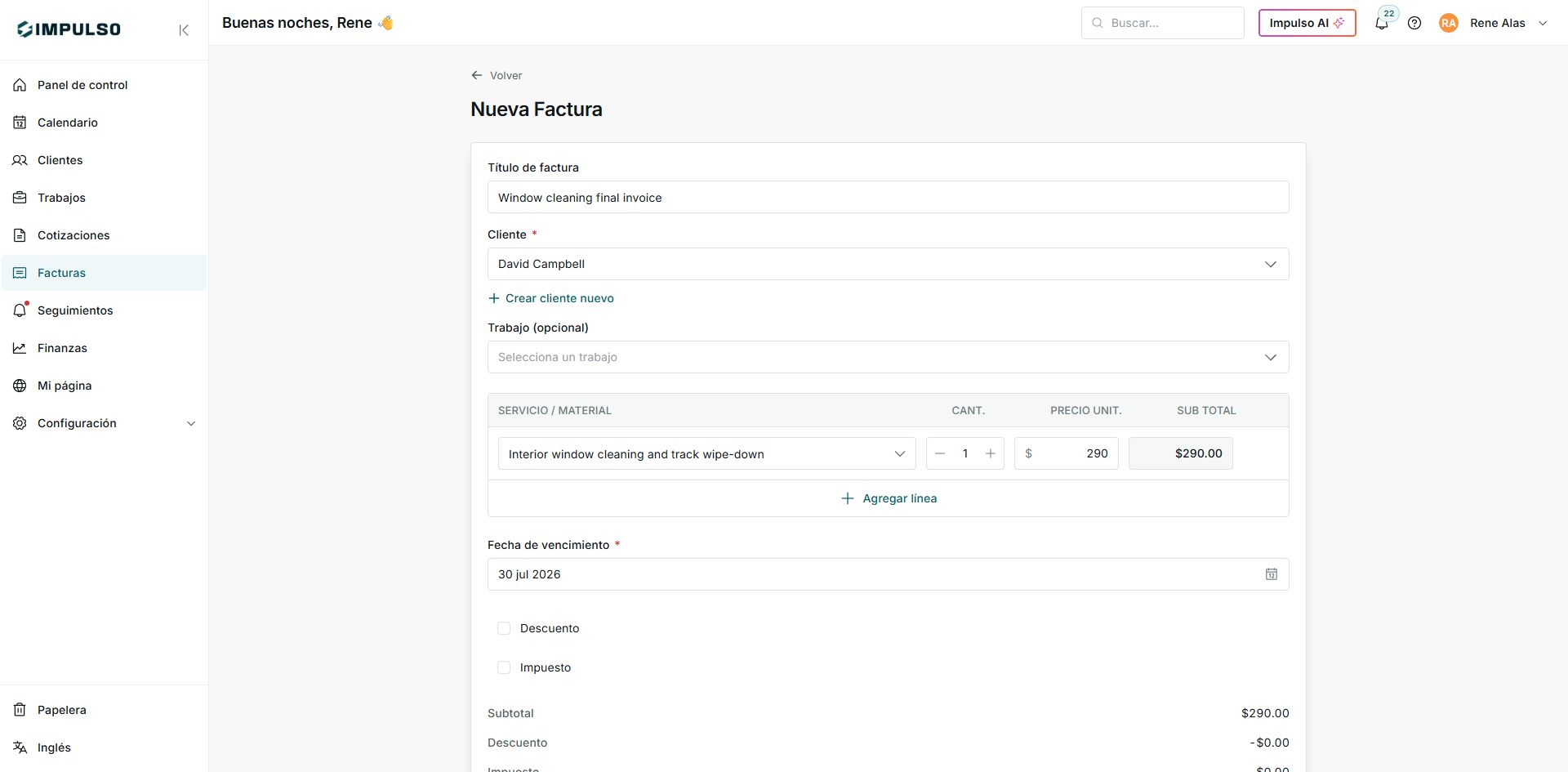Click the Trabajos briefcase icon
Screen dimensions: 1568x772
(20, 198)
